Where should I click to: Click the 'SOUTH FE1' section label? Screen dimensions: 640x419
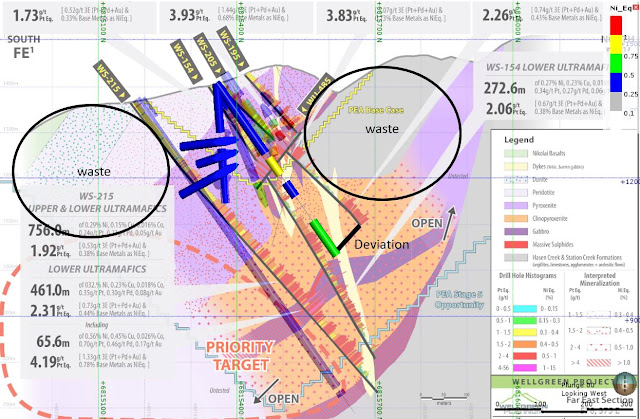coord(24,46)
